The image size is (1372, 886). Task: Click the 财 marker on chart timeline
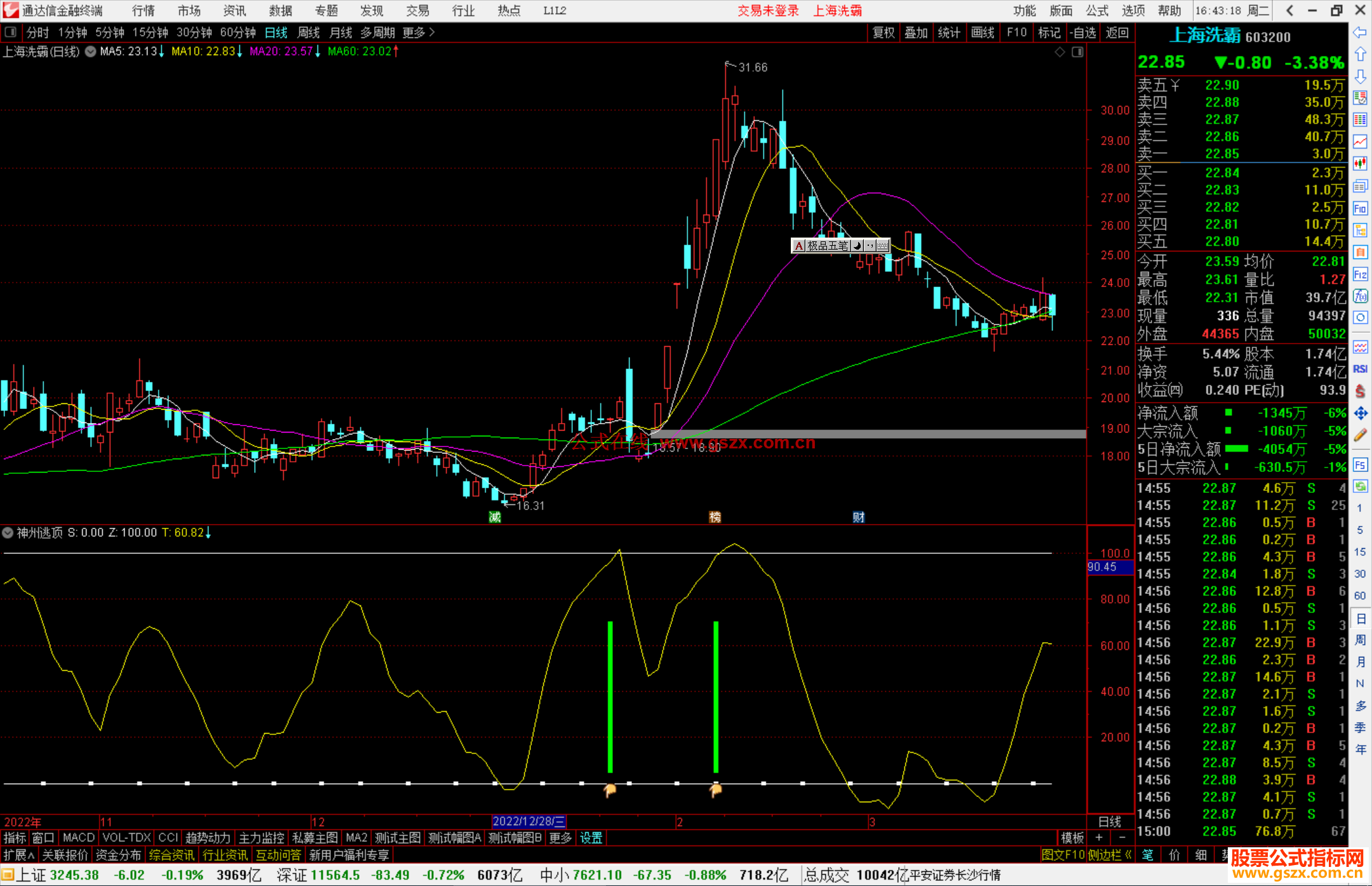click(859, 517)
